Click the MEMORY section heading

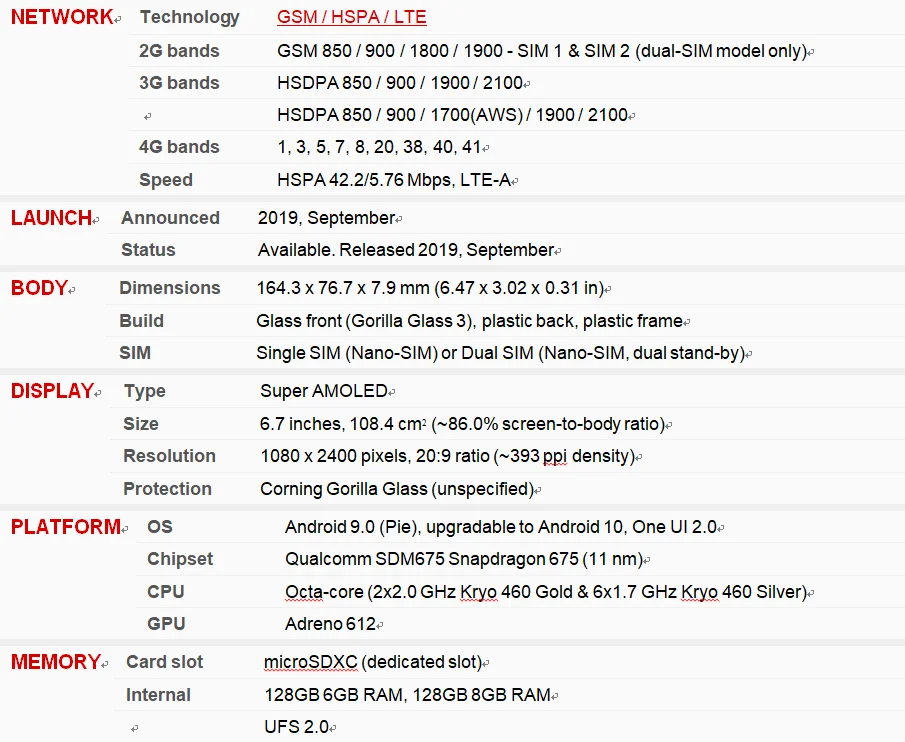point(56,662)
